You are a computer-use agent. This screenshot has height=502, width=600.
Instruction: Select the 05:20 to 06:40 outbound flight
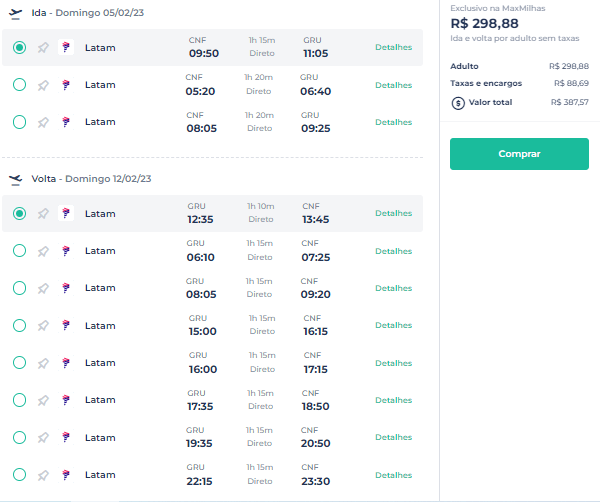(x=20, y=85)
